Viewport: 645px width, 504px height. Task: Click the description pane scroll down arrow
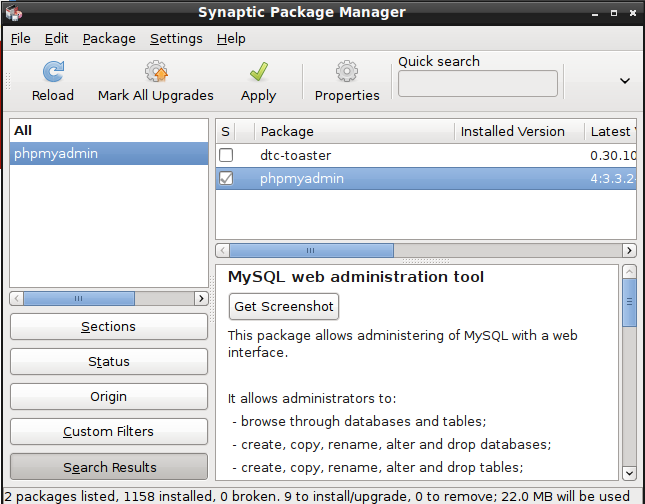[629, 473]
